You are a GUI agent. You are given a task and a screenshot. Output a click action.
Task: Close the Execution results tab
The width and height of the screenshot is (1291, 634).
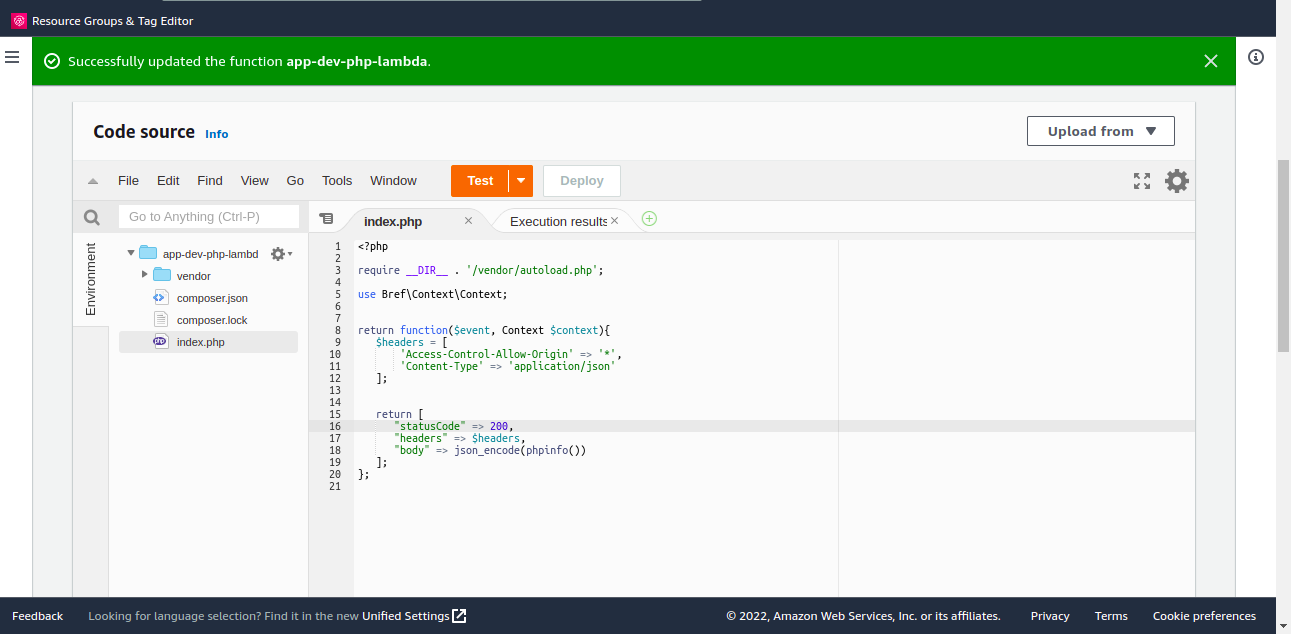point(614,221)
